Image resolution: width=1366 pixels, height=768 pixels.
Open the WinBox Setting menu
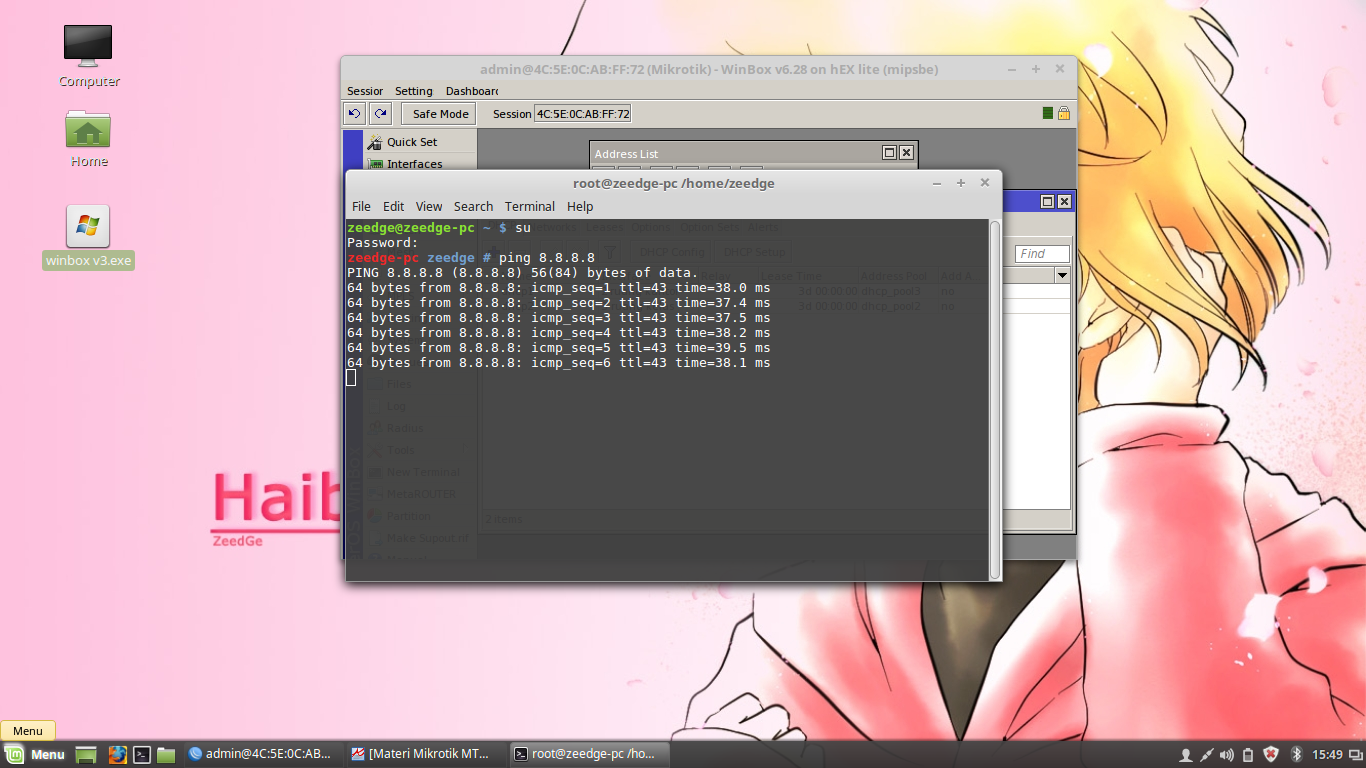click(x=414, y=91)
